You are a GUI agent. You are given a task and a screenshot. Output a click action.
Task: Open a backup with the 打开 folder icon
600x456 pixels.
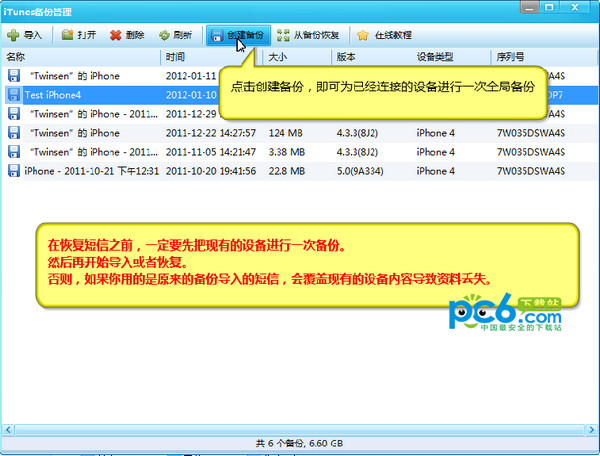click(x=67, y=35)
